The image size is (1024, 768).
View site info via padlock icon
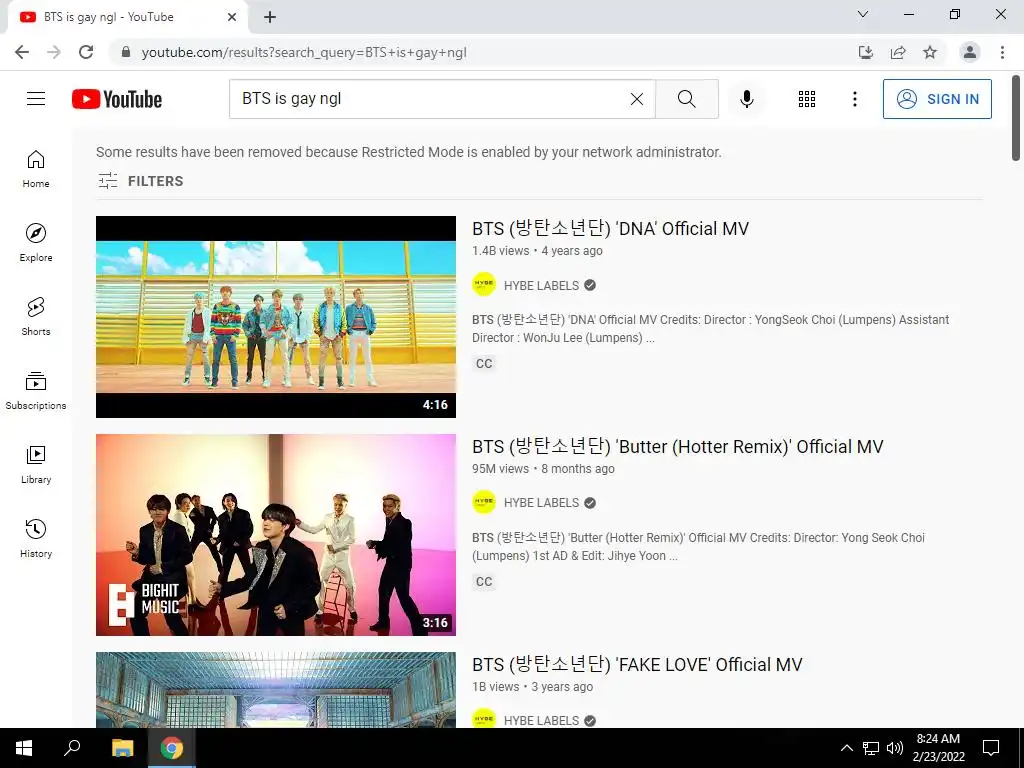[x=126, y=52]
